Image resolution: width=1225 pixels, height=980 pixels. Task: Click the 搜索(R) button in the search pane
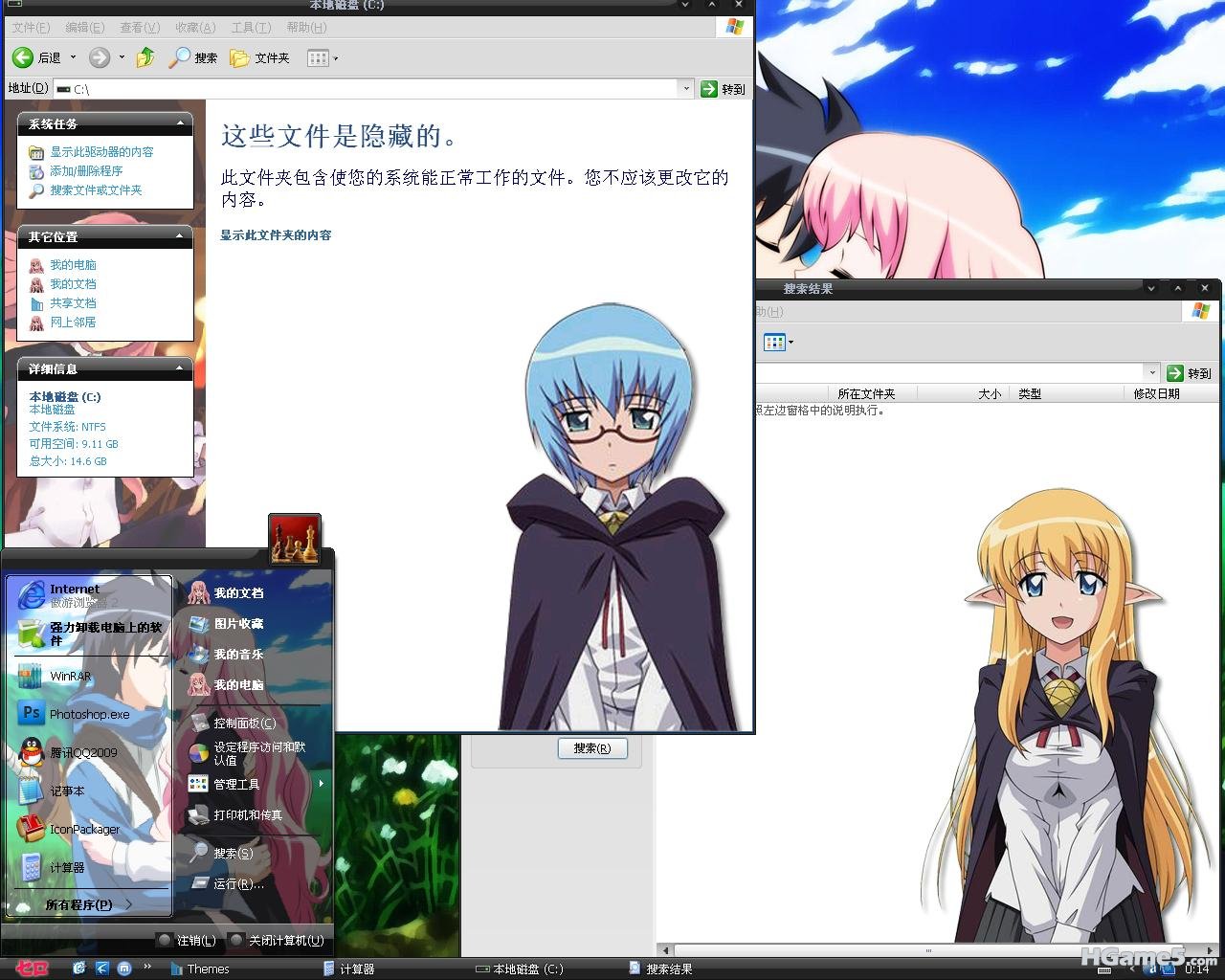click(x=592, y=748)
